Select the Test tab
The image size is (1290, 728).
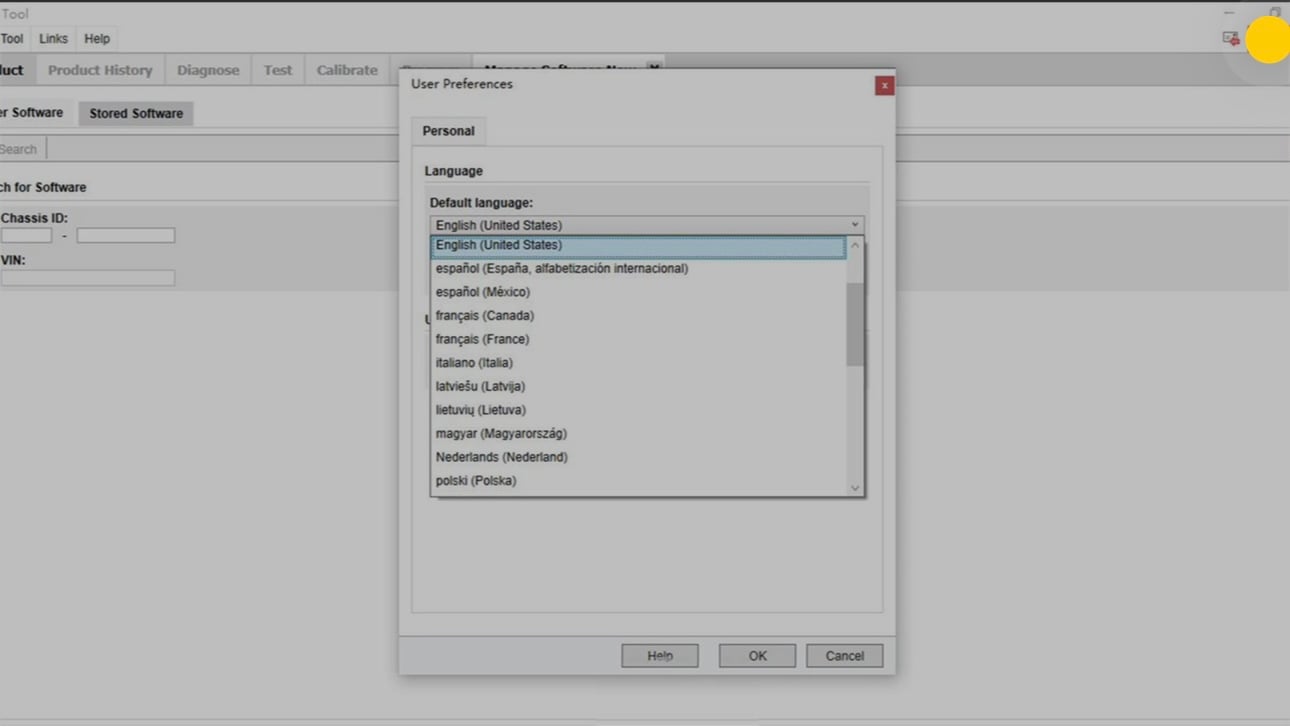tap(278, 70)
